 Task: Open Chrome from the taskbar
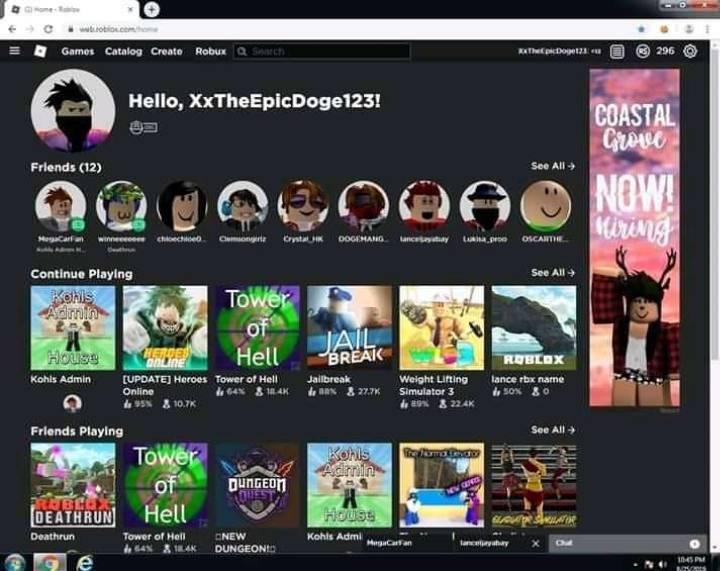pos(50,562)
